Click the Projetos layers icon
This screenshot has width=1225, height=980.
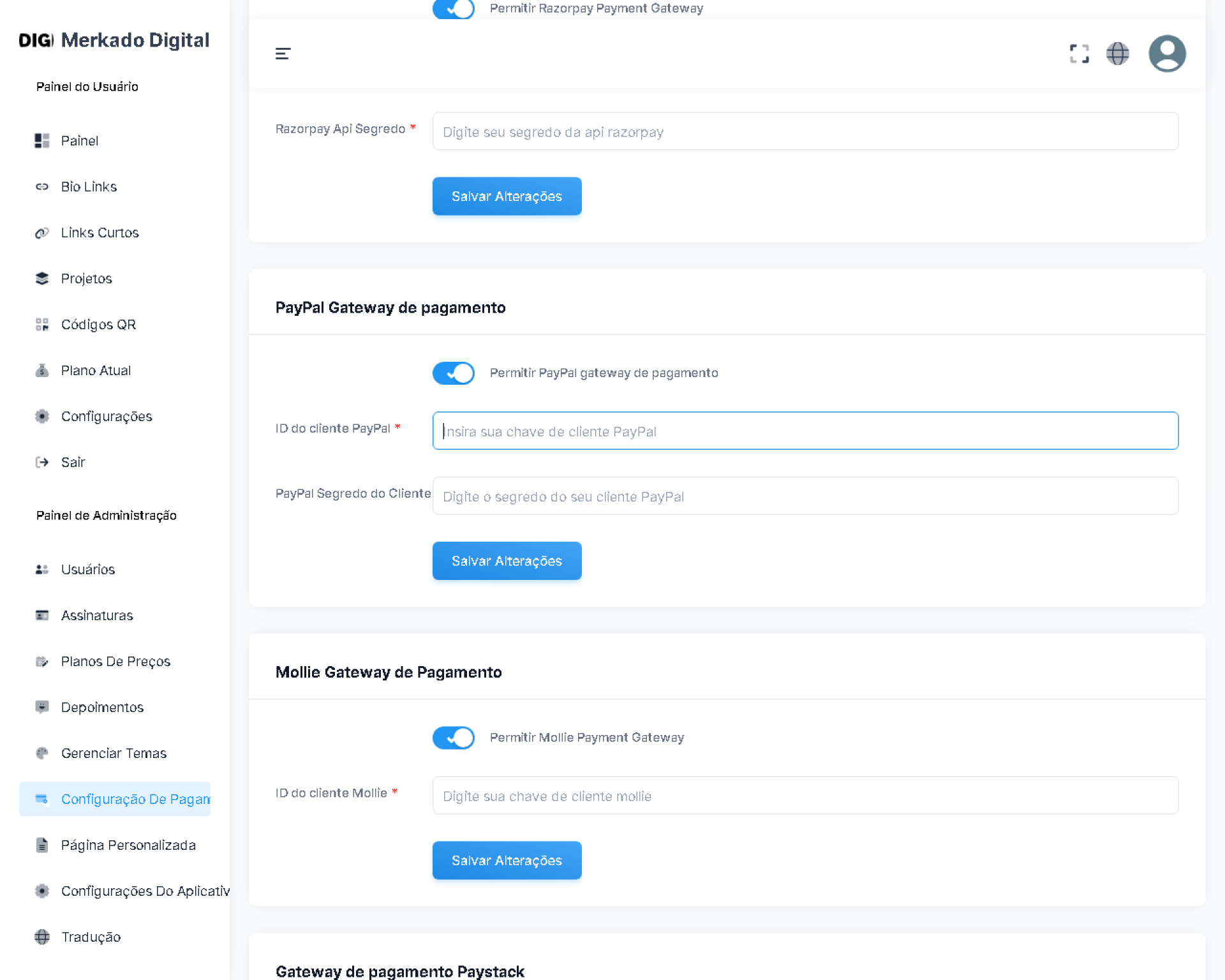pos(42,279)
